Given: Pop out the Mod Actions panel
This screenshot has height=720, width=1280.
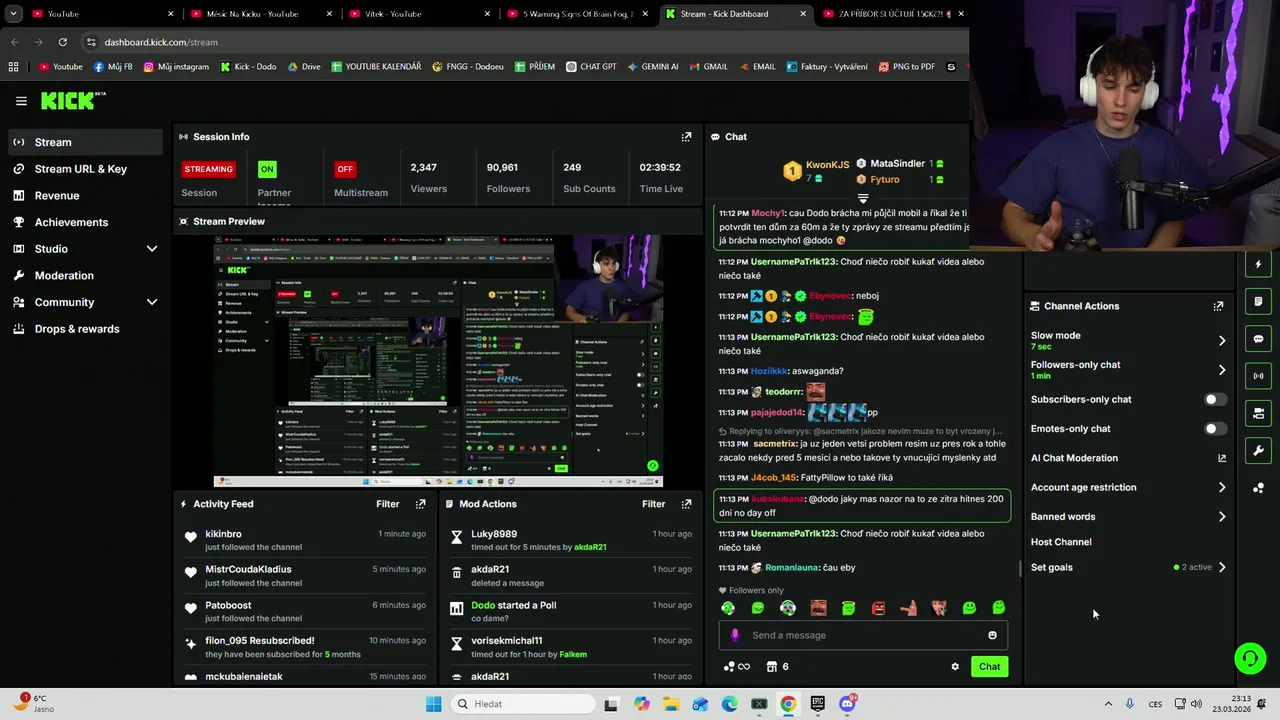Looking at the screenshot, I should (686, 504).
